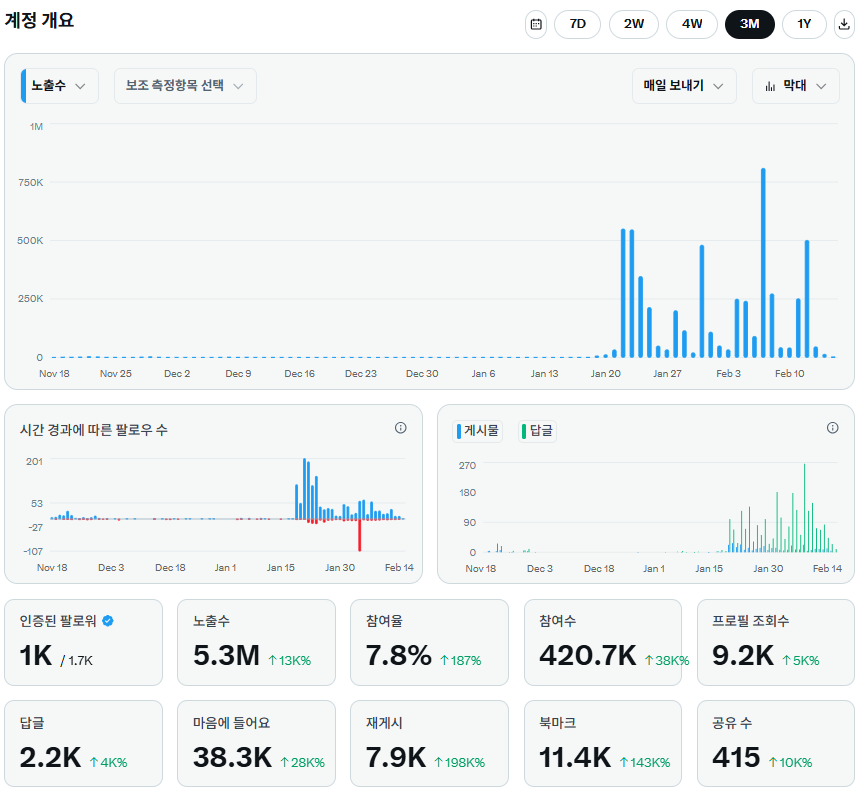Open the 막대 chart type dropdown
863x801 pixels.
click(796, 86)
